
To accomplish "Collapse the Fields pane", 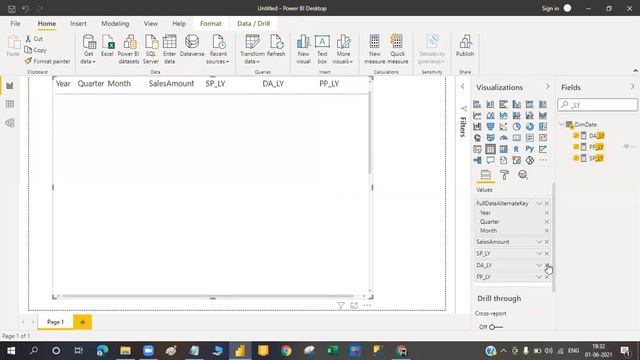I will [632, 87].
